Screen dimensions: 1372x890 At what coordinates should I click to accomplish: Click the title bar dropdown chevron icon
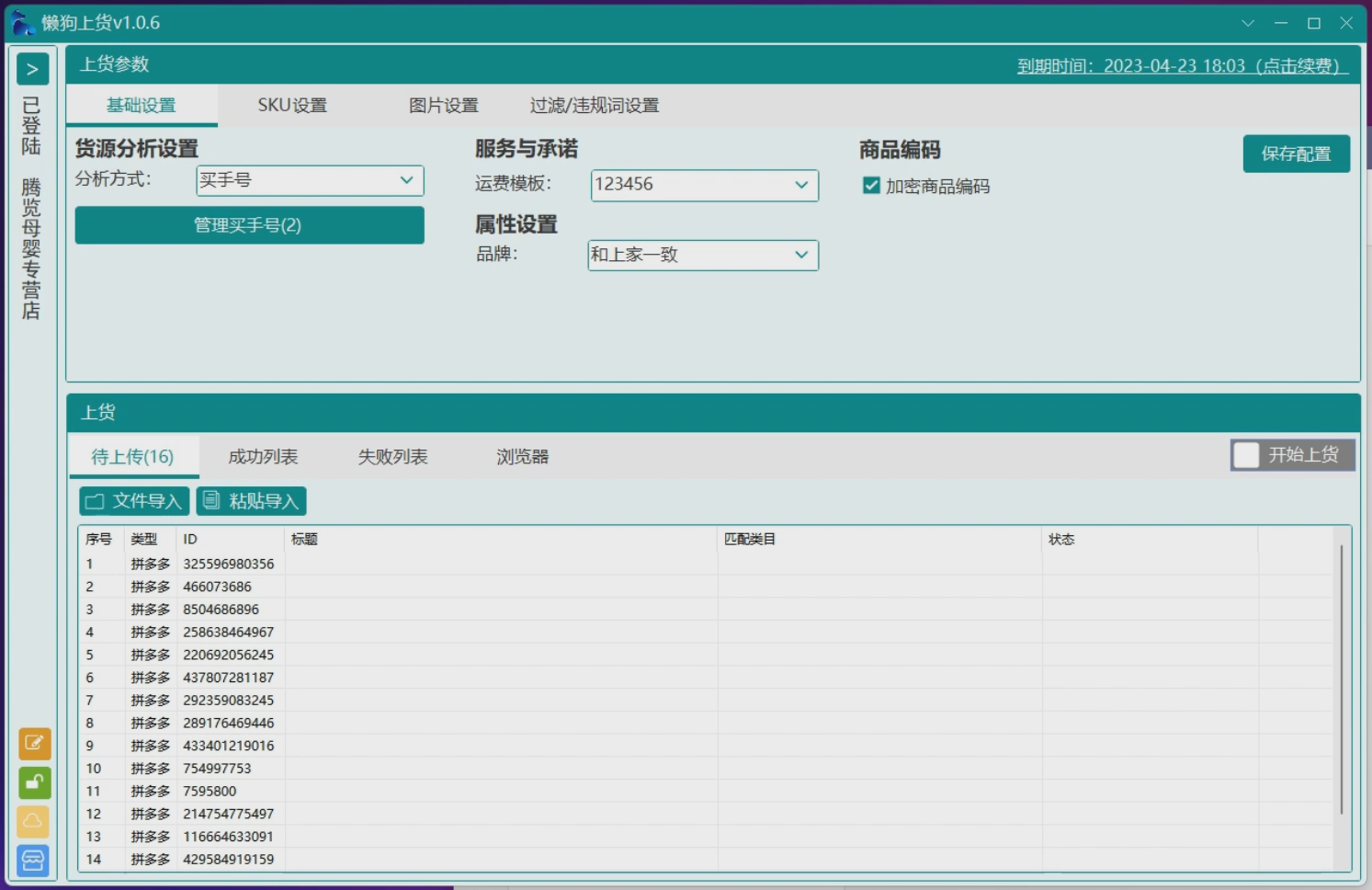[x=1247, y=23]
